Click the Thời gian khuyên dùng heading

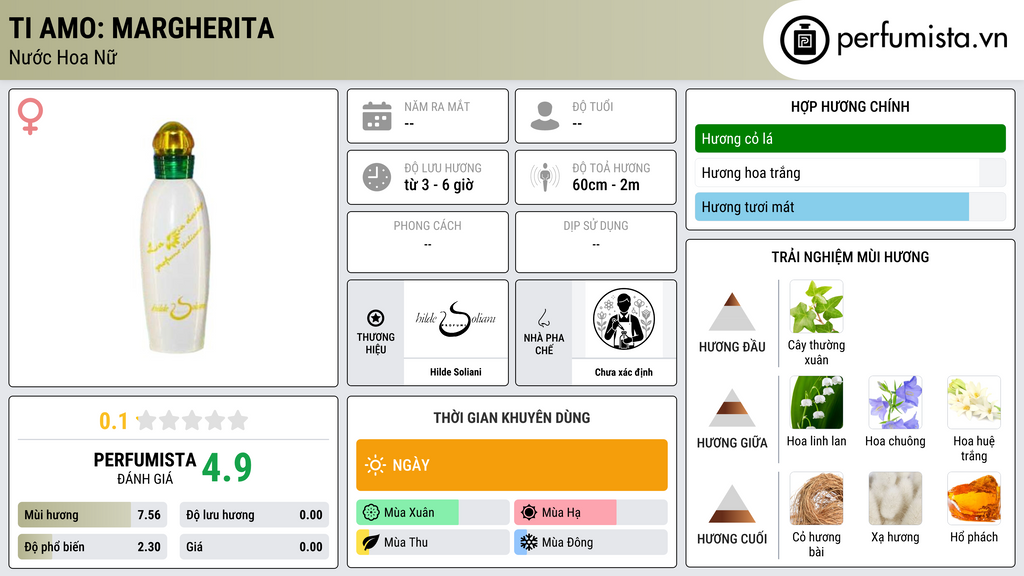(512, 417)
